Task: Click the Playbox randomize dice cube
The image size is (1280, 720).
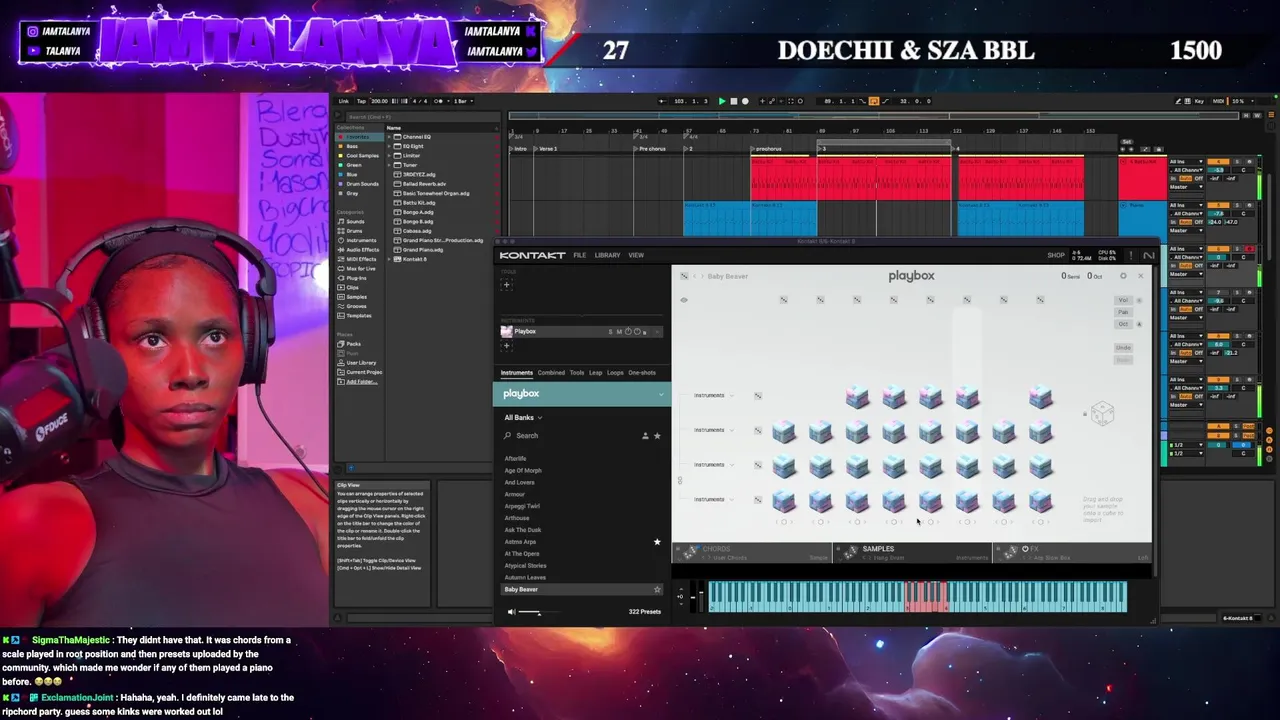Action: (1102, 414)
